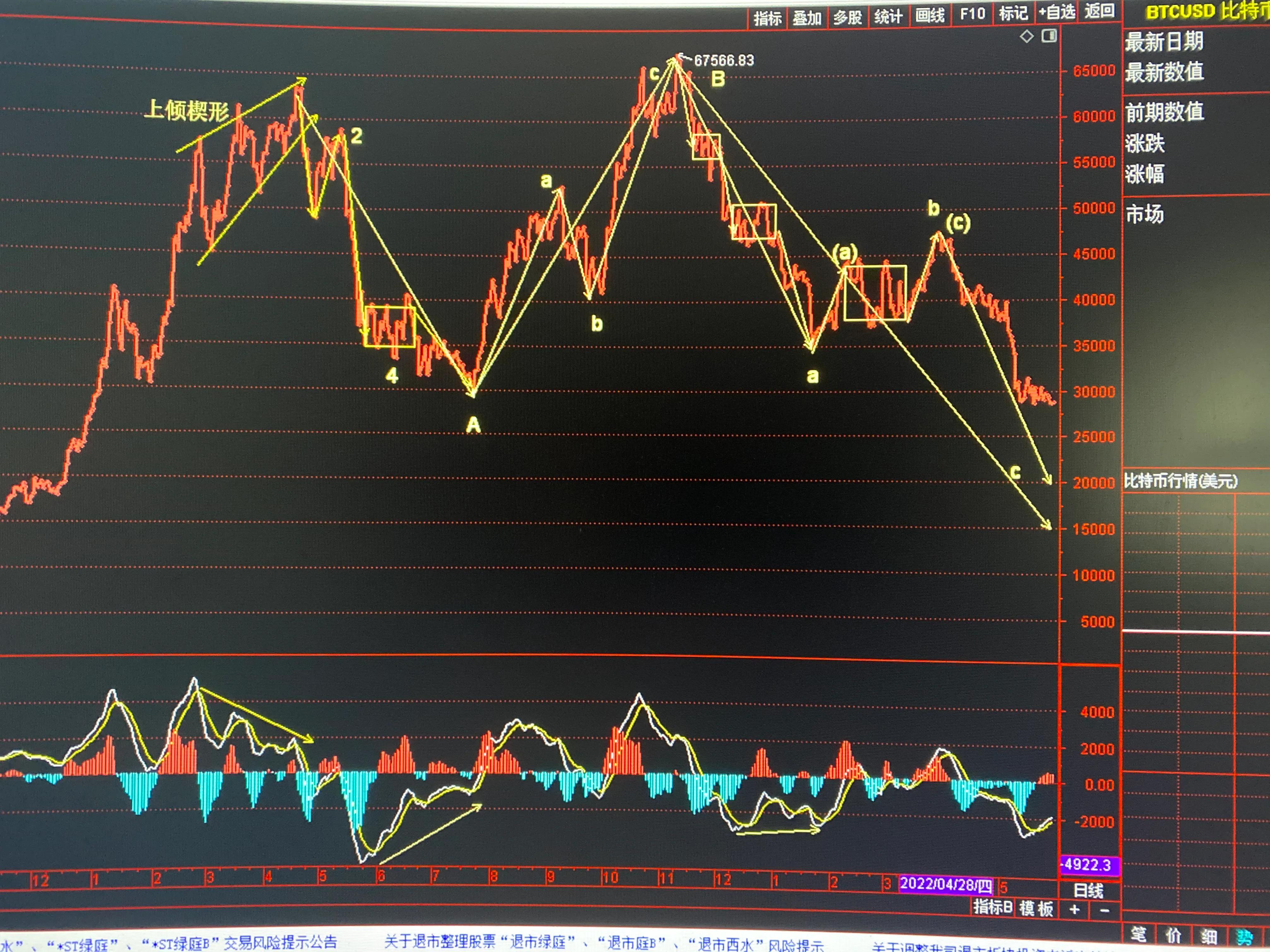Viewport: 1270px width, 952px height.
Task: Switch to the 笔 tick tab
Action: point(1139,934)
